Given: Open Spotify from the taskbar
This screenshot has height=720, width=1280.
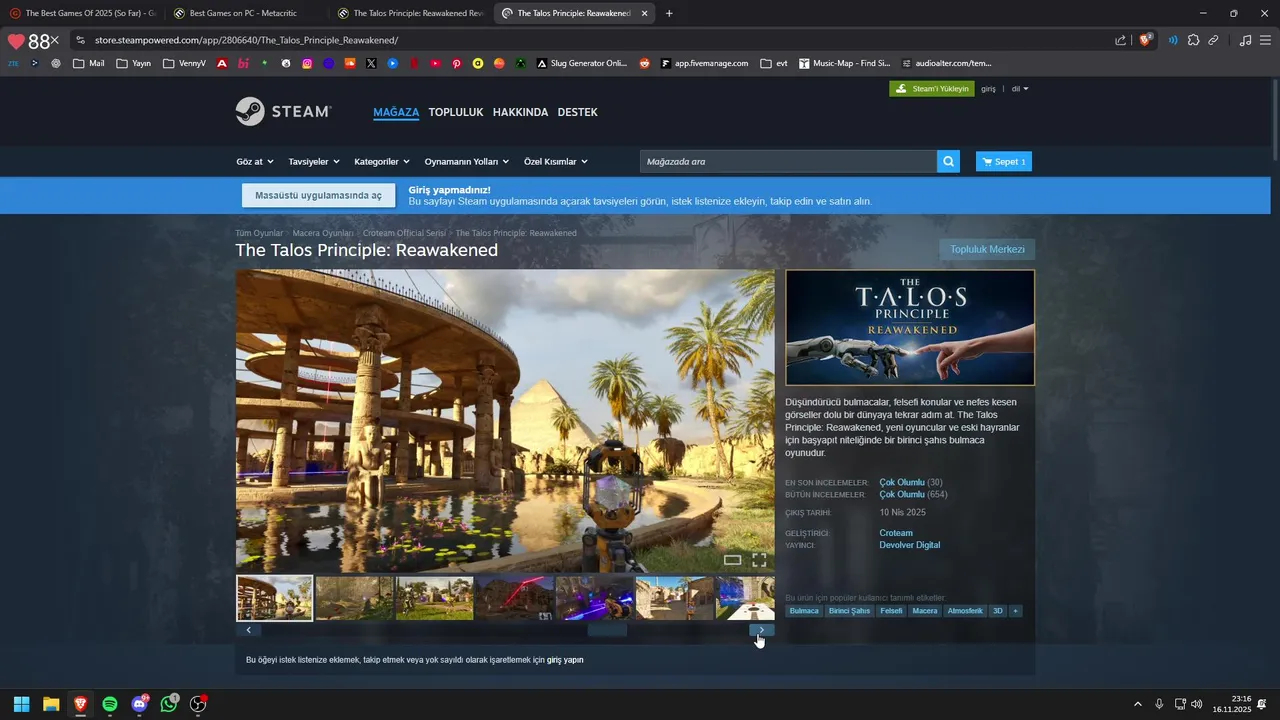Looking at the screenshot, I should click(x=110, y=704).
